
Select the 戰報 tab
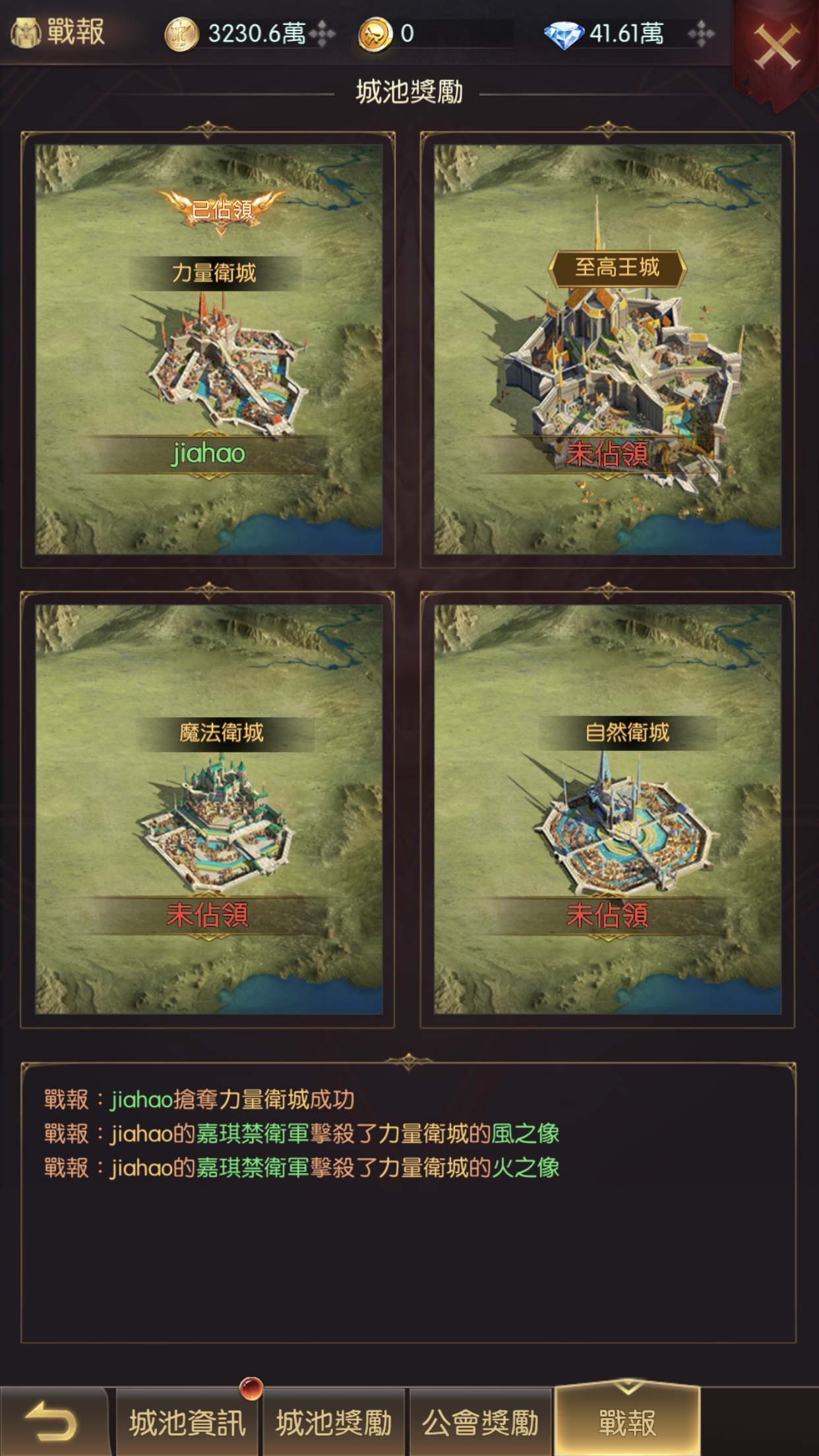click(x=627, y=1421)
